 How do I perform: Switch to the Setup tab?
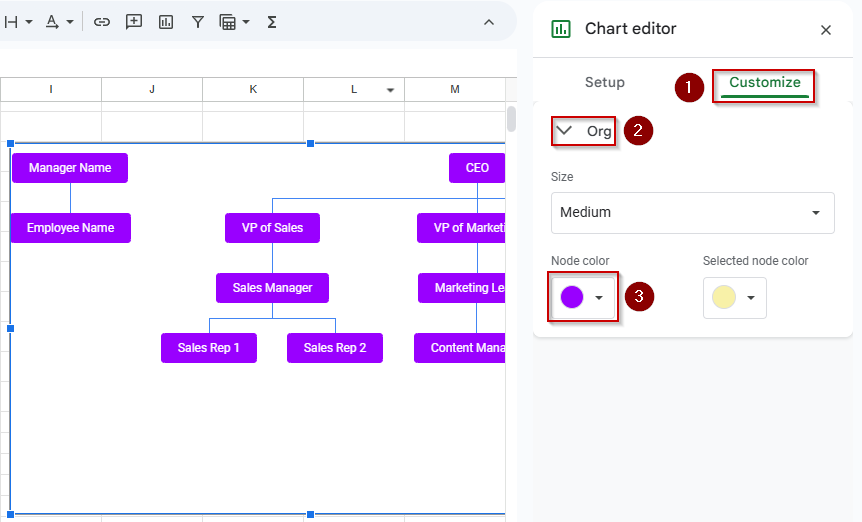point(605,82)
